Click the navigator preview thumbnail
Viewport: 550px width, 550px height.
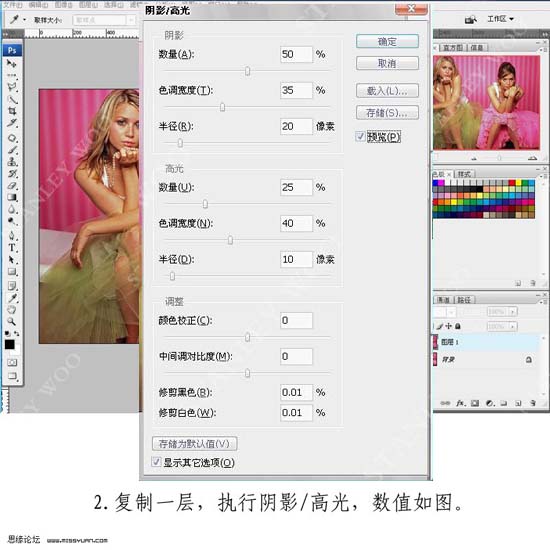tap(487, 102)
